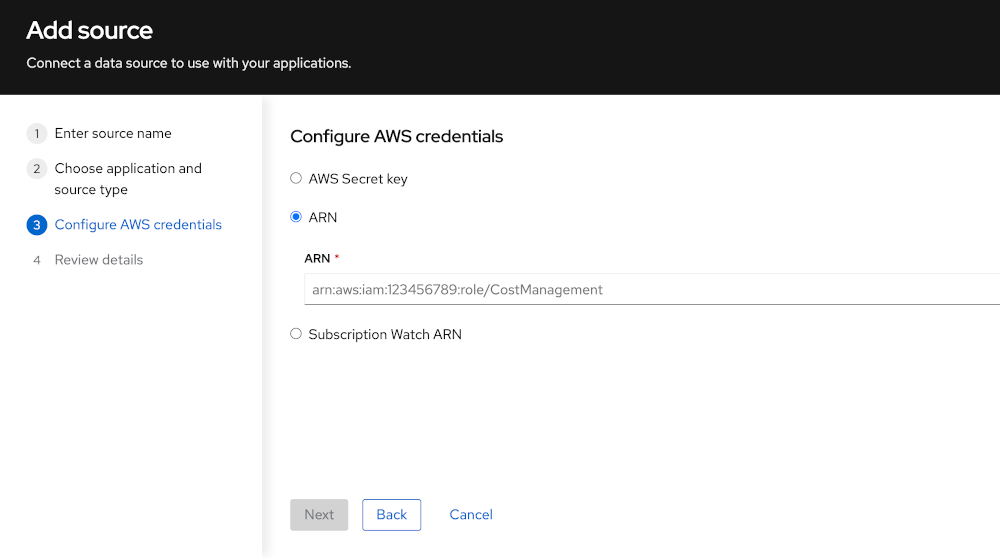1000x558 pixels.
Task: Click the step 2 number badge
Action: (37, 169)
